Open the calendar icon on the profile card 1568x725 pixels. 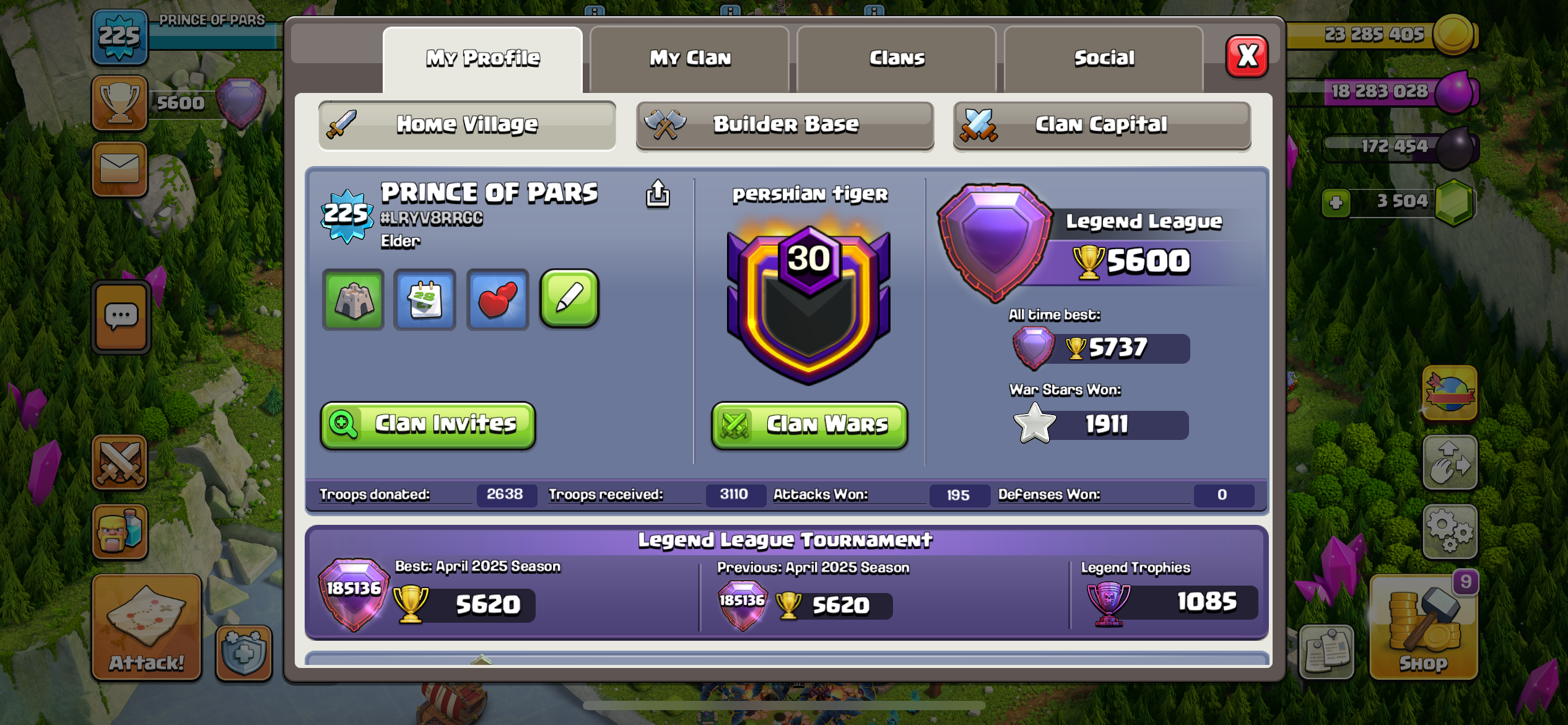click(x=425, y=299)
